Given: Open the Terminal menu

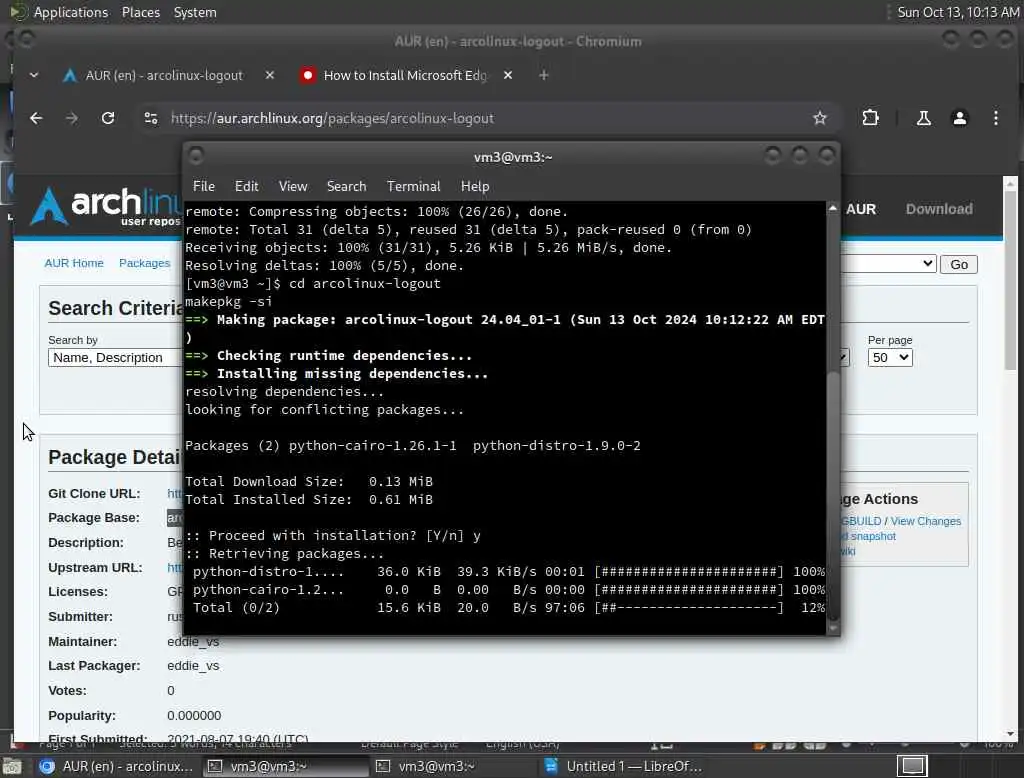Looking at the screenshot, I should 413,186.
